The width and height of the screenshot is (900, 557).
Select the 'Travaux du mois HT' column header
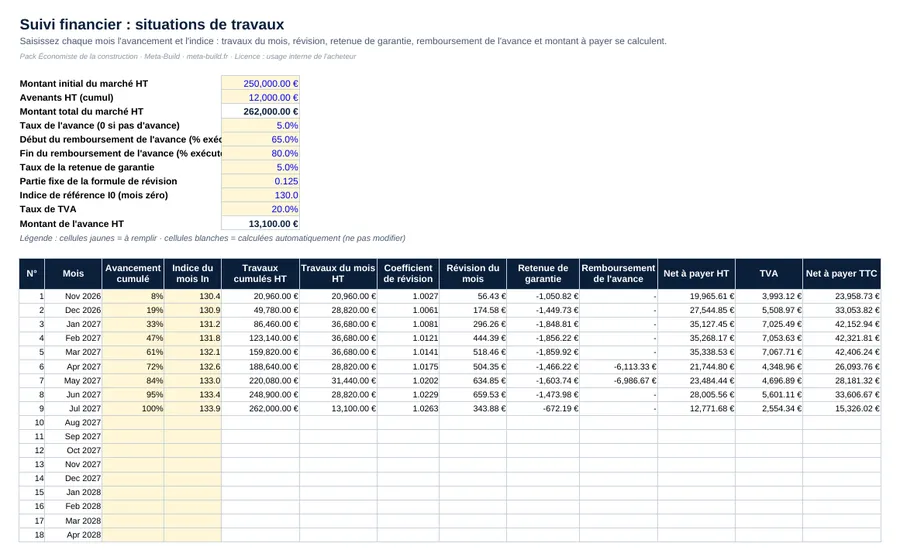pyautogui.click(x=338, y=273)
